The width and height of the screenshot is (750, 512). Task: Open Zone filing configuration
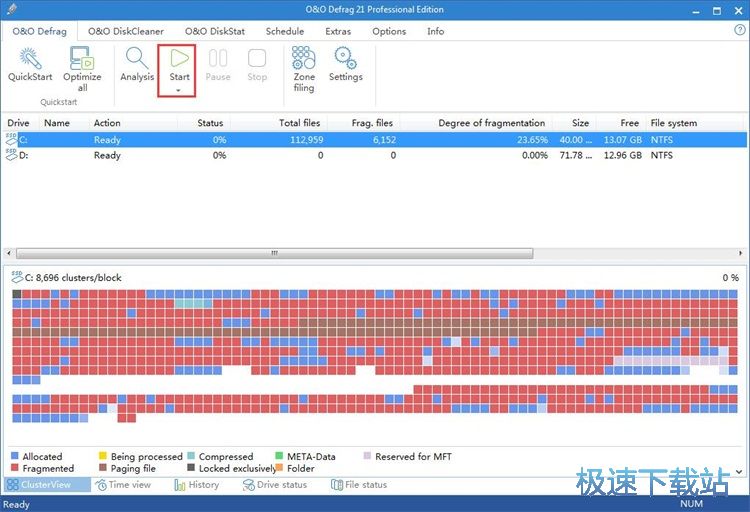[304, 58]
